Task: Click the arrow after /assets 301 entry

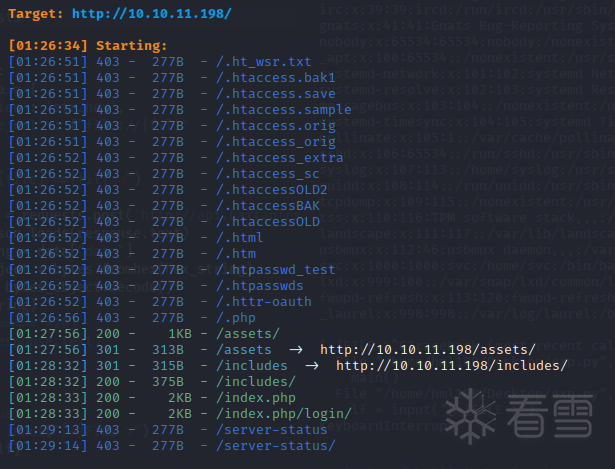Action: coord(296,349)
